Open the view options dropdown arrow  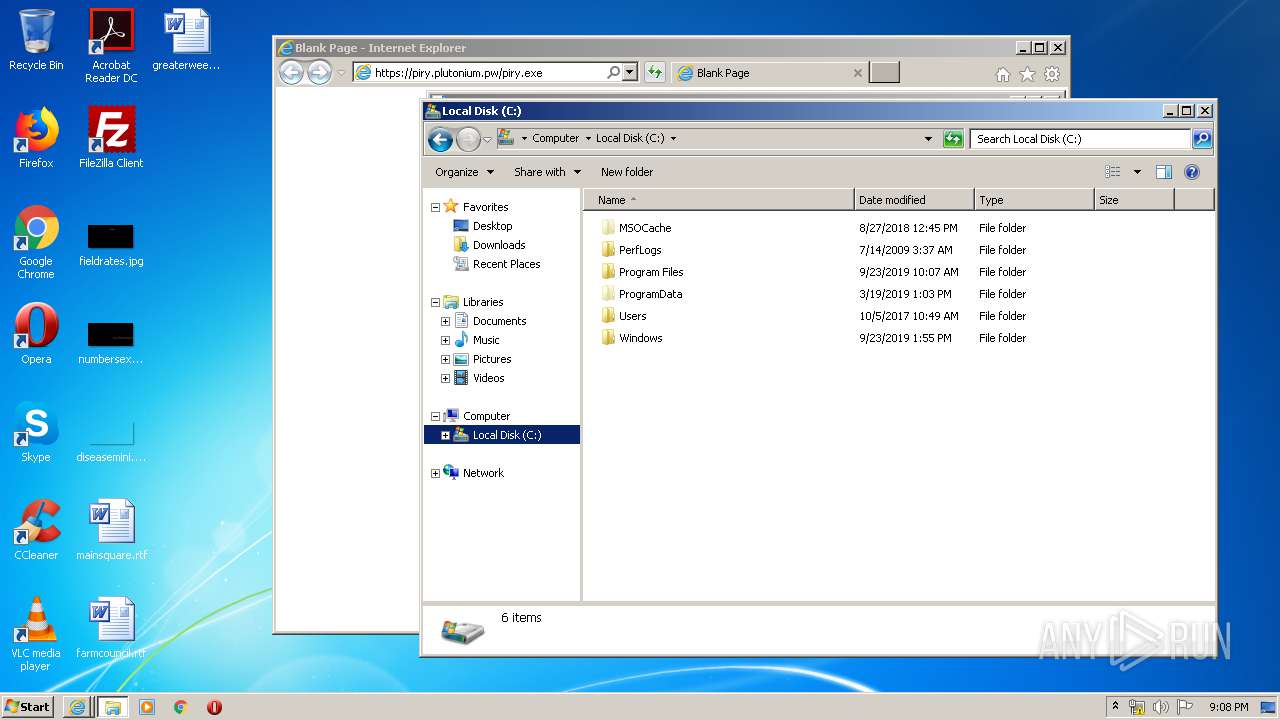click(1137, 172)
